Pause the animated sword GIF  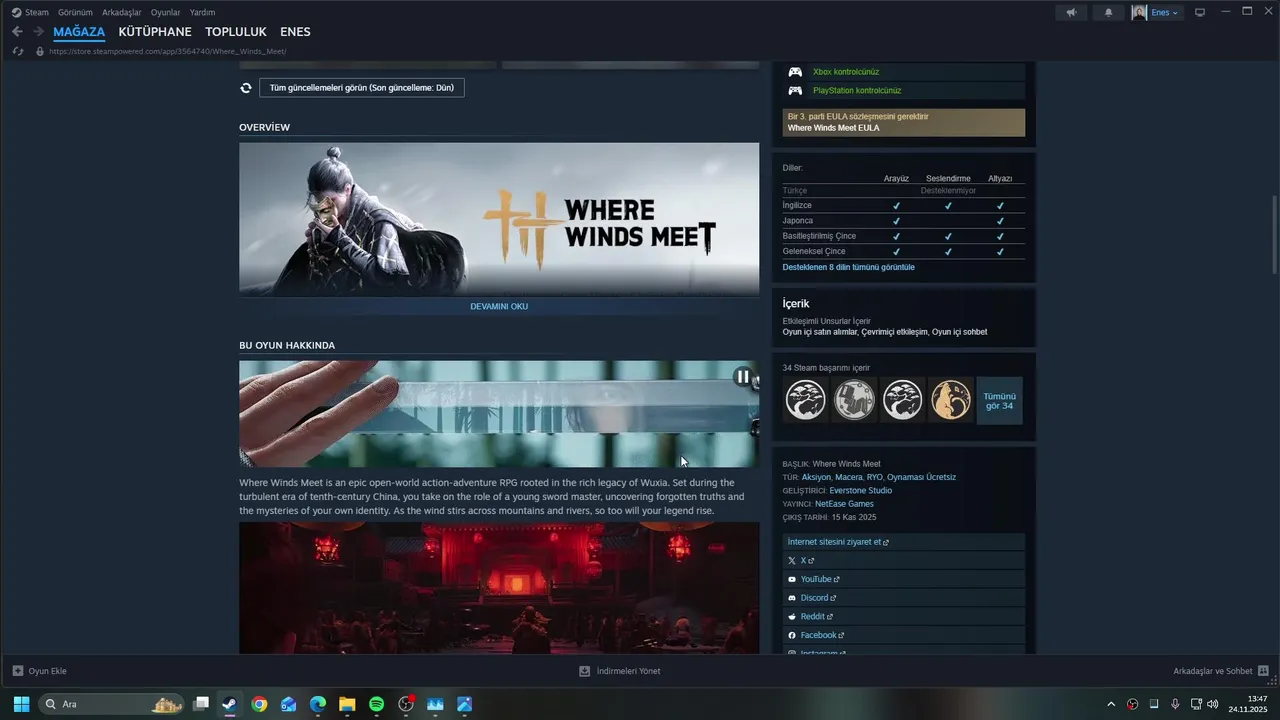coord(742,376)
